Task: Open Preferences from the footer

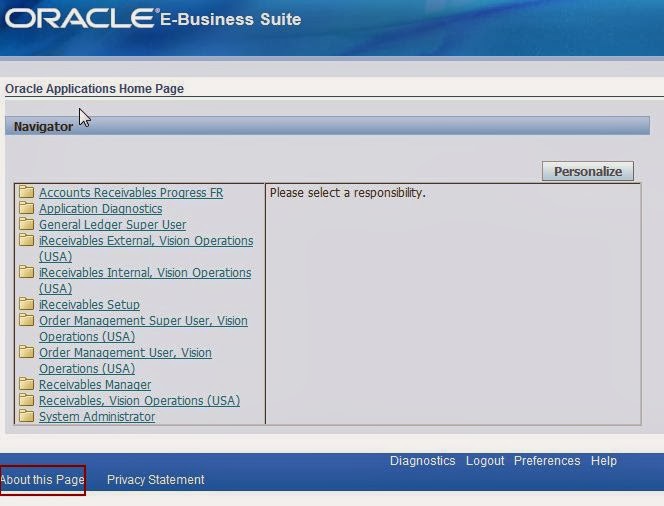Action: tap(547, 461)
